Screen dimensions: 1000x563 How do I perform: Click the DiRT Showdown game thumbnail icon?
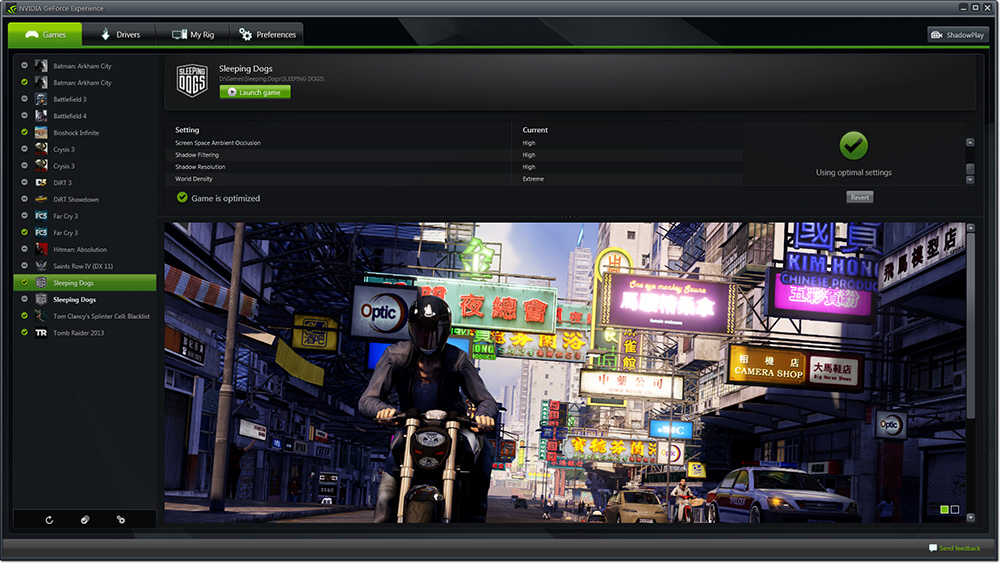coord(41,199)
